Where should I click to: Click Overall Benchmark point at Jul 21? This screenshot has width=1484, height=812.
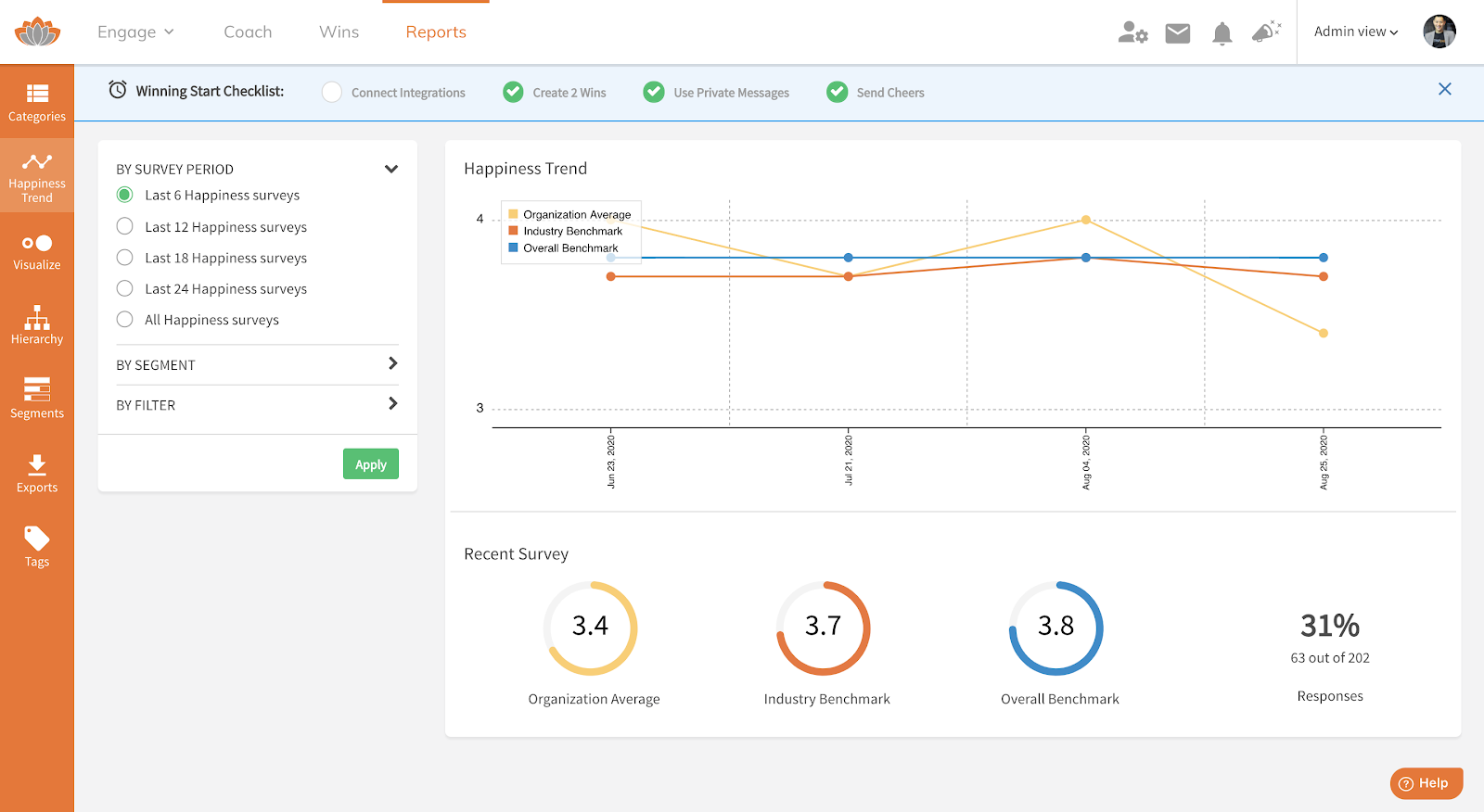[x=849, y=258]
